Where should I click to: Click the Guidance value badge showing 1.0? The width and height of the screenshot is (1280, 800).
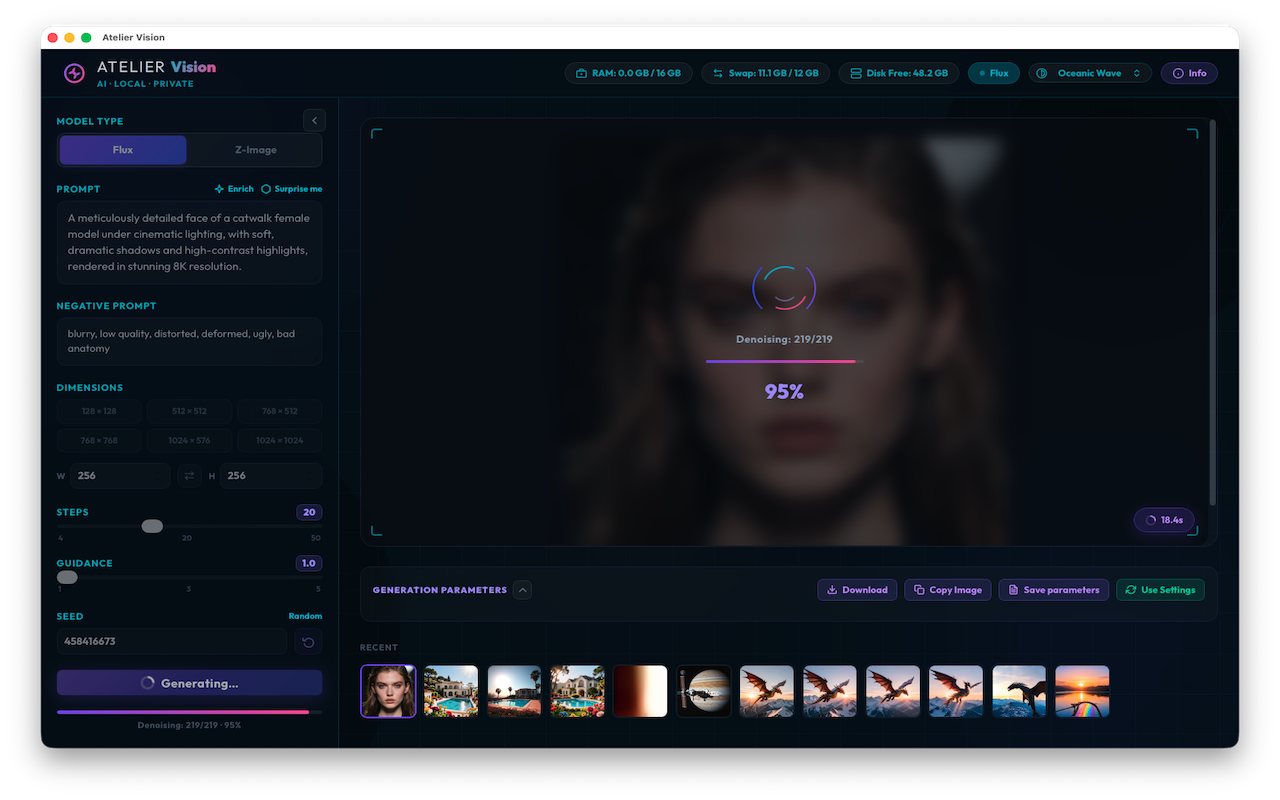(x=309, y=563)
